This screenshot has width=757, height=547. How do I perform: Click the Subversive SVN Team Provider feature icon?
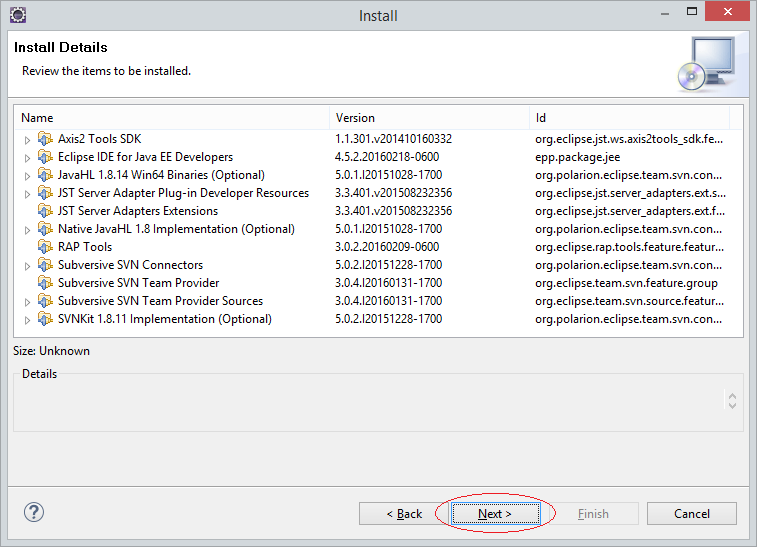(45, 283)
